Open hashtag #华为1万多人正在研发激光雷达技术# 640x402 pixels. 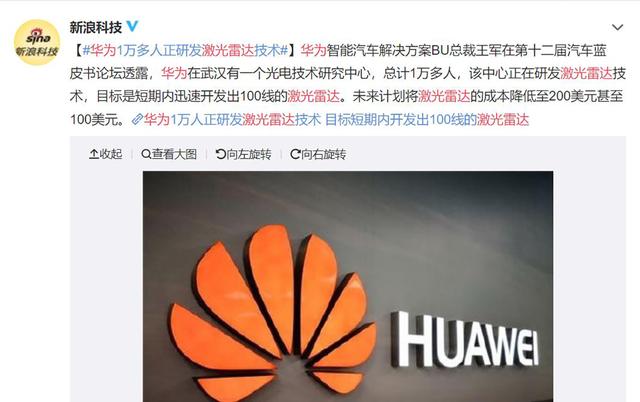(185, 50)
